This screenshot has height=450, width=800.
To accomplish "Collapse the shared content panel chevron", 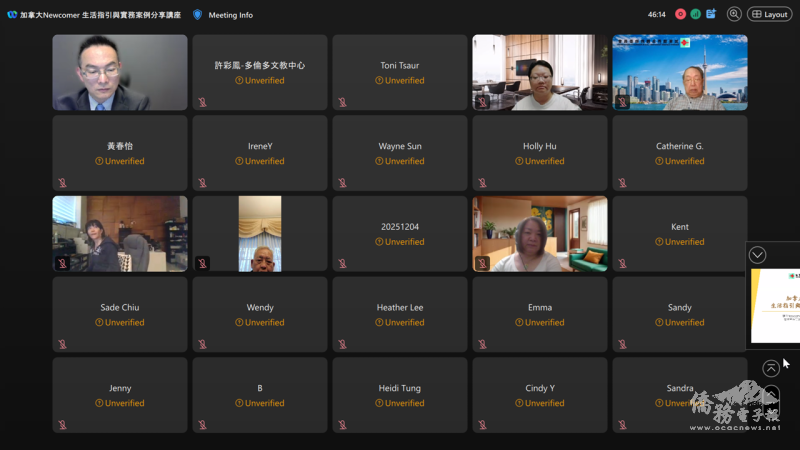I will pyautogui.click(x=757, y=255).
